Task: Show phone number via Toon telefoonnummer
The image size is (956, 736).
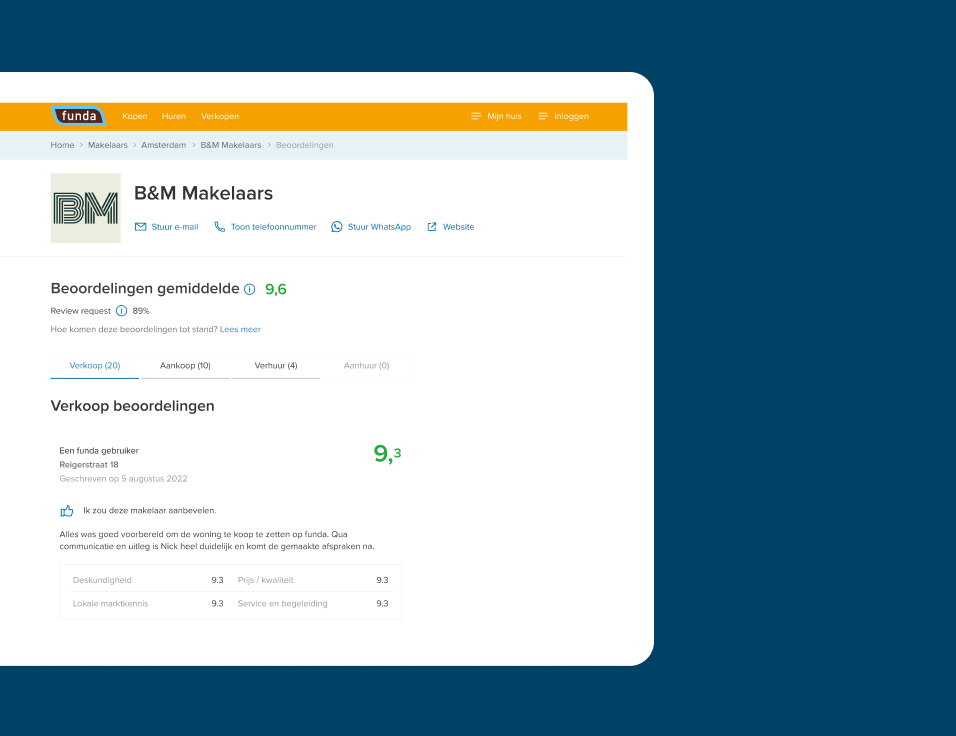Action: tap(274, 227)
